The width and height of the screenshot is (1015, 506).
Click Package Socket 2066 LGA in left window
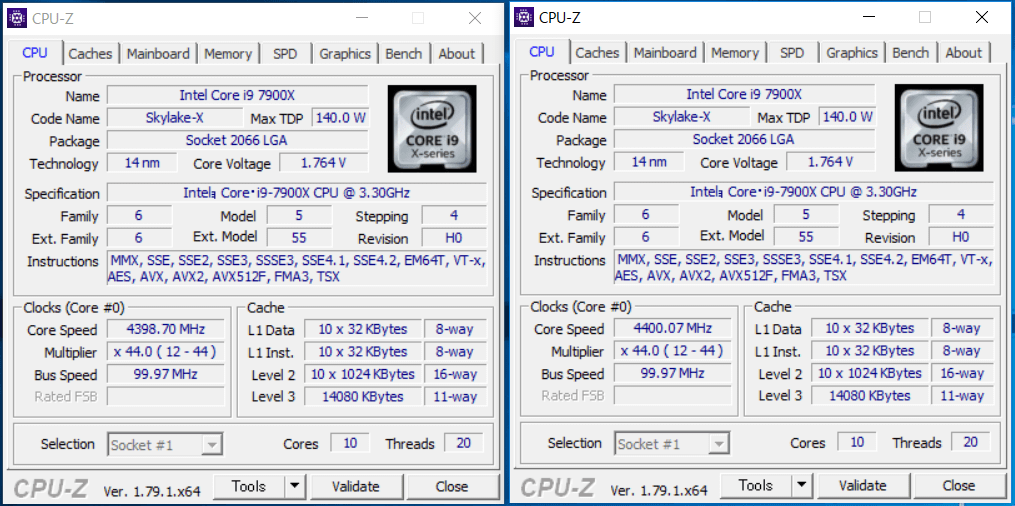(x=238, y=140)
